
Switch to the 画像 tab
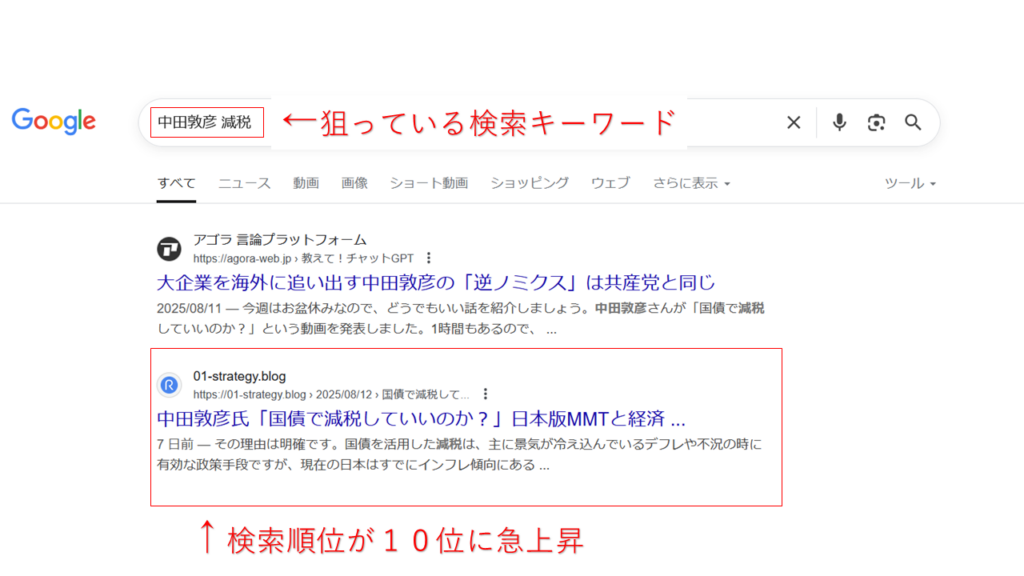(355, 183)
